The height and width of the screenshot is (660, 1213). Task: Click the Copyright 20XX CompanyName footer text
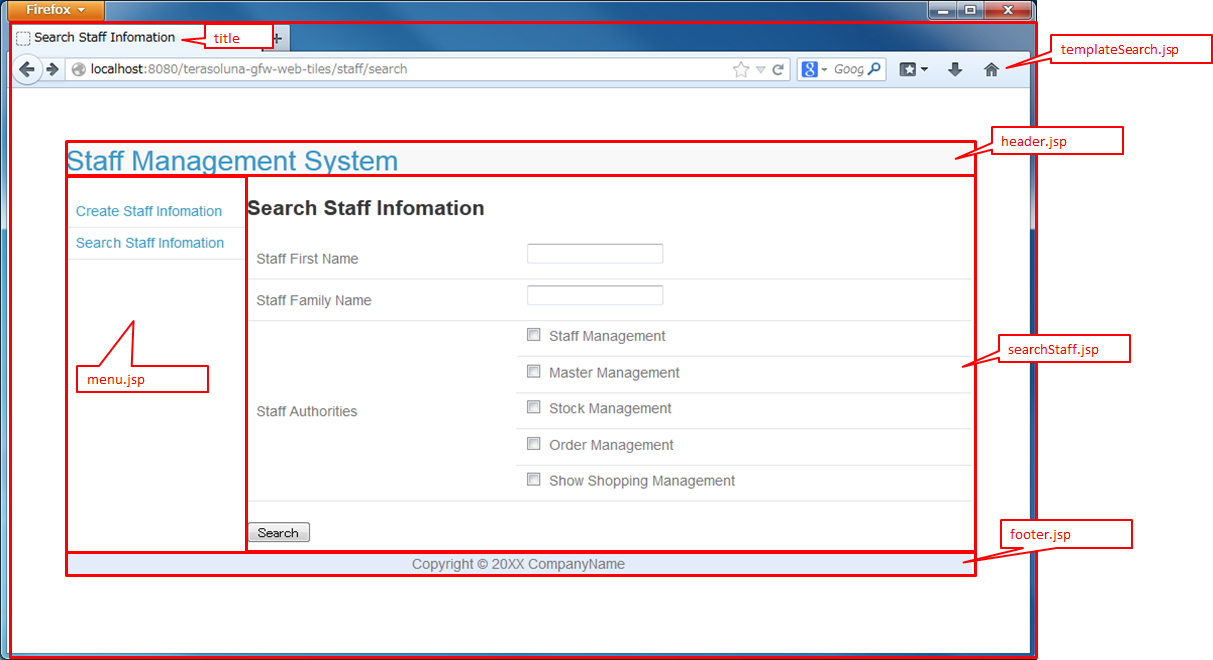pyautogui.click(x=518, y=564)
